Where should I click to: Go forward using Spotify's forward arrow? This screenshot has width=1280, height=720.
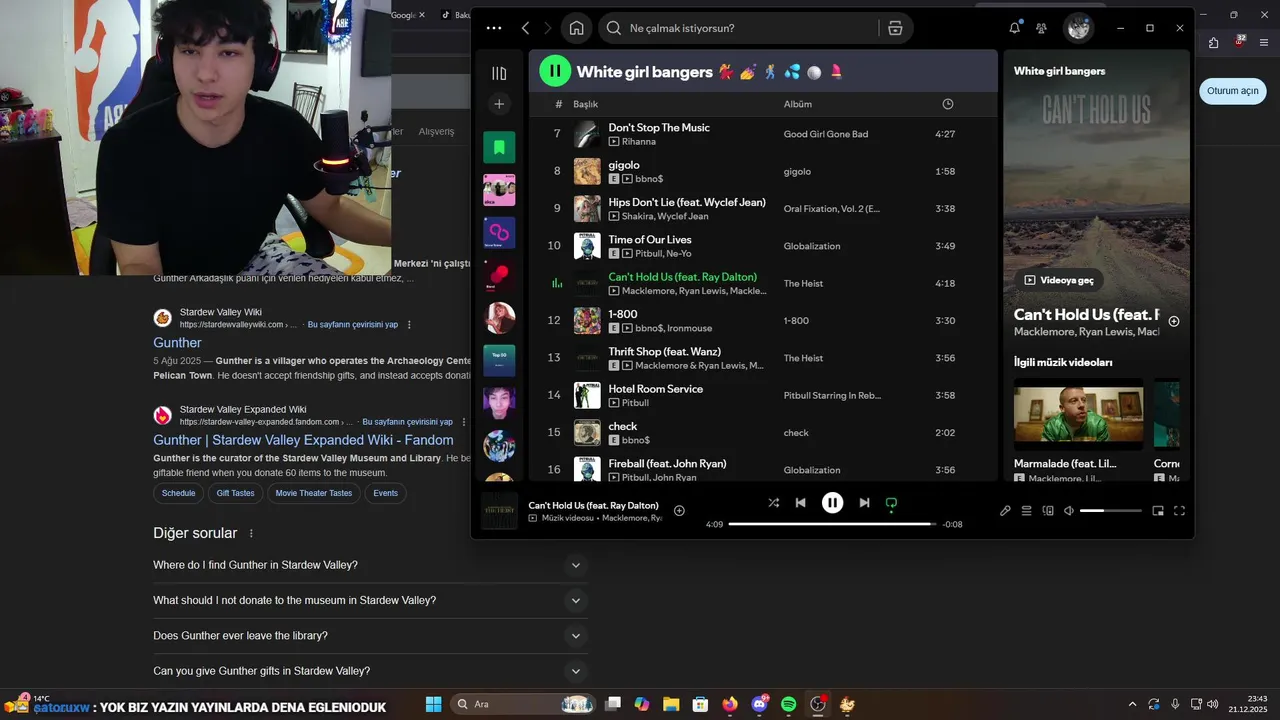pyautogui.click(x=548, y=28)
